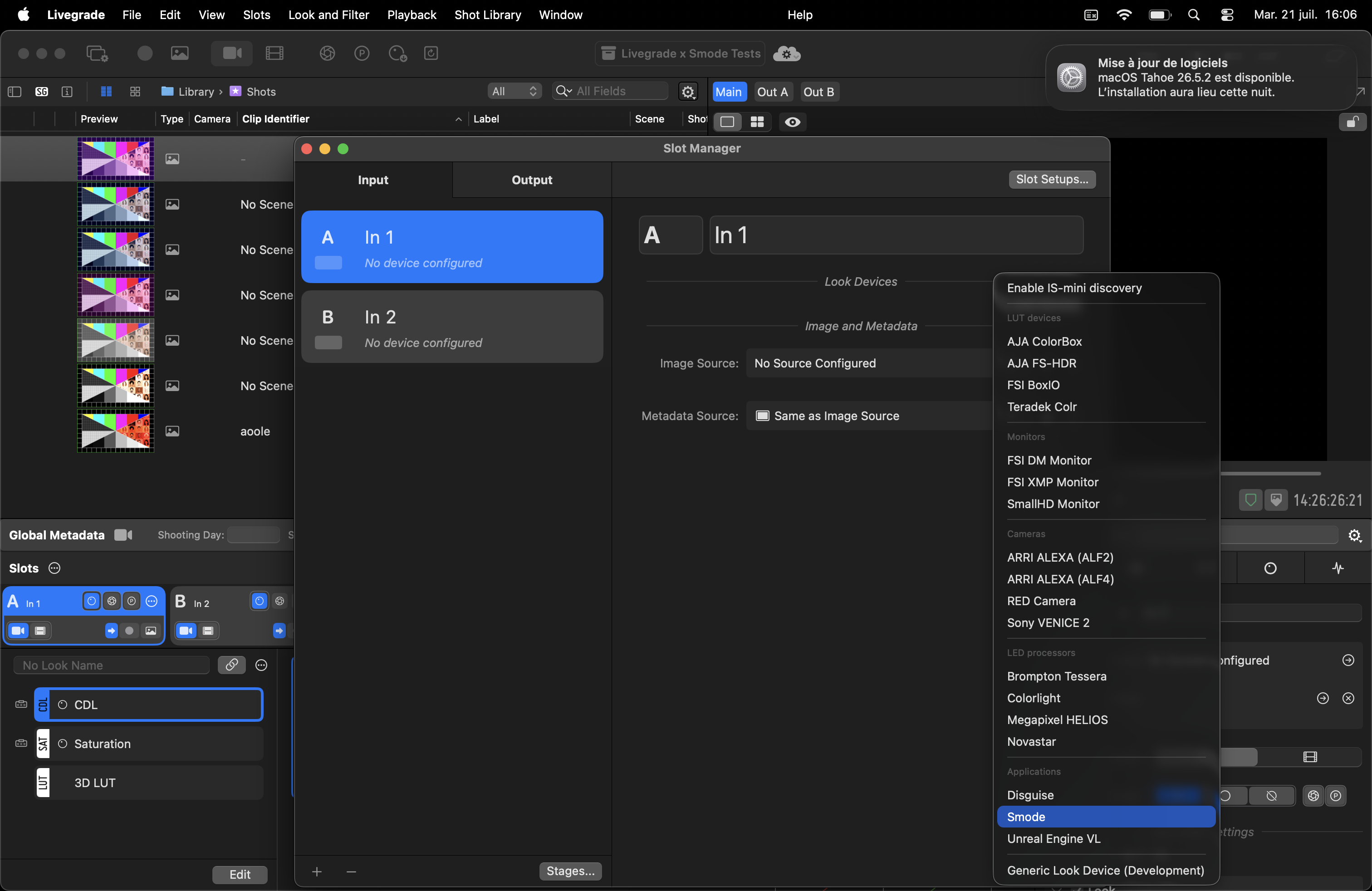This screenshot has height=891, width=1372.
Task: Select the Saturation grading node
Action: 149,744
